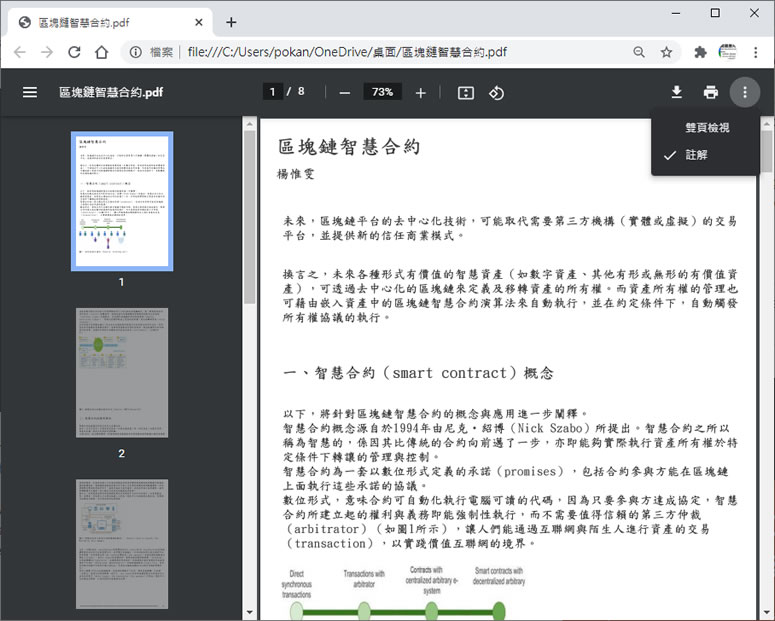Open the Chrome extensions puzzle icon
Image resolution: width=775 pixels, height=621 pixels.
(x=700, y=52)
